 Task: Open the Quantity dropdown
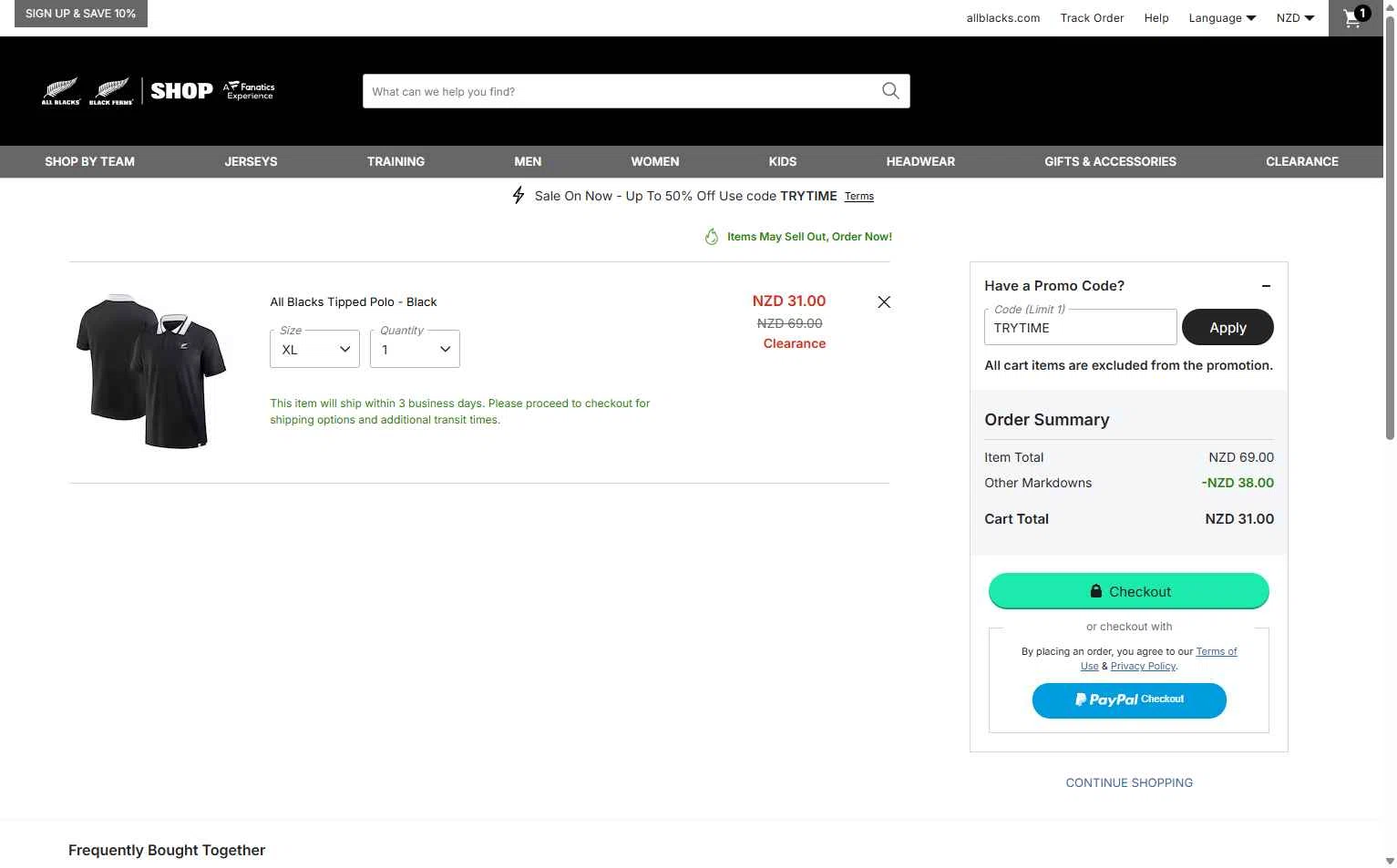pyautogui.click(x=415, y=349)
